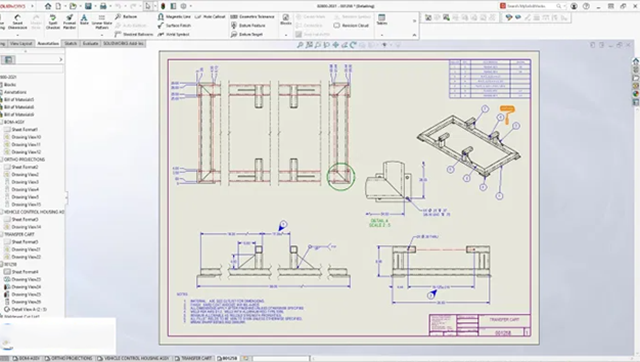Screen dimensions: 640x362
Task: Switch to Sketch tab
Action: coord(71,43)
